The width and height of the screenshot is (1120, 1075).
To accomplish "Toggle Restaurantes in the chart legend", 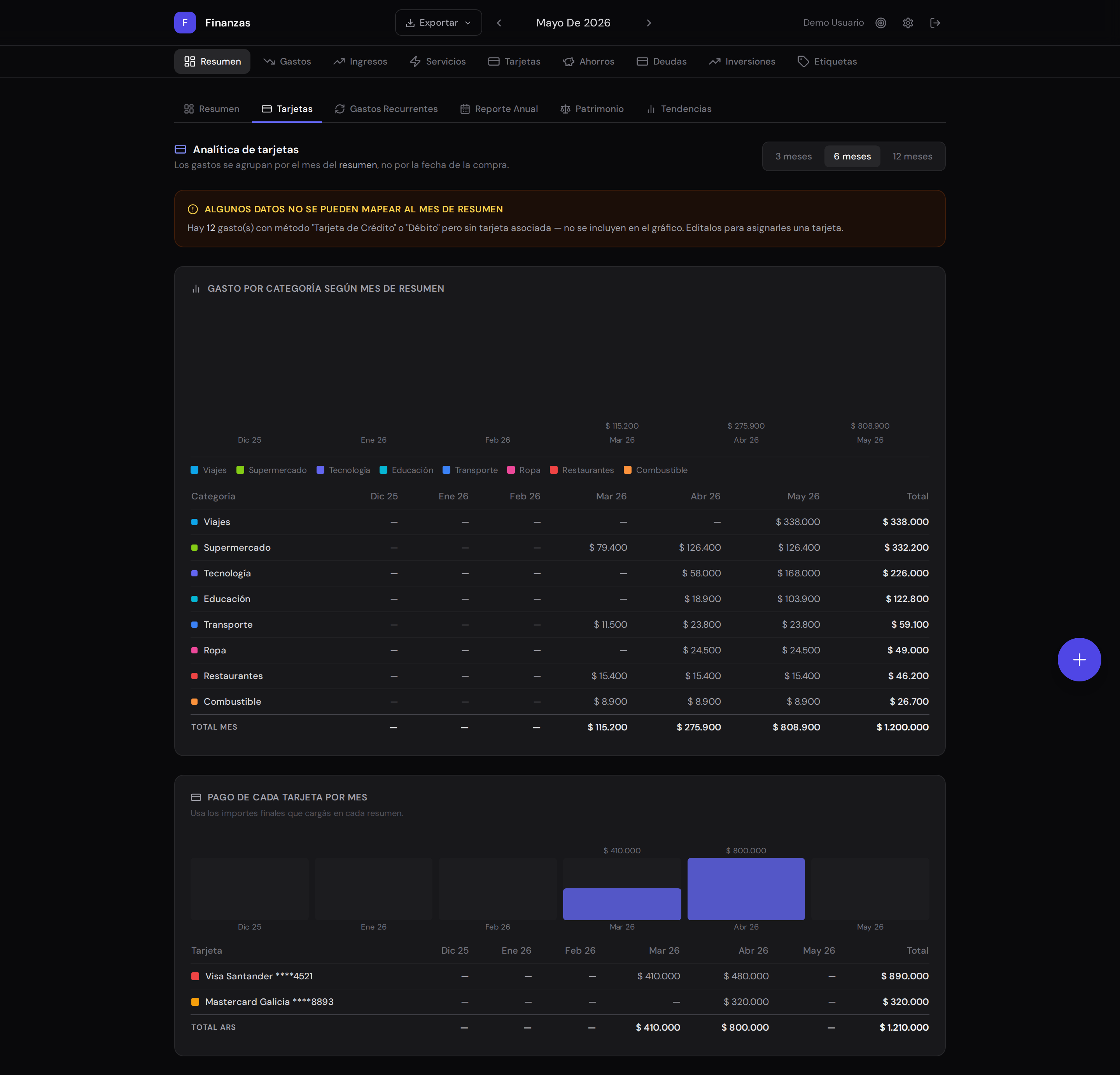I will (x=582, y=470).
